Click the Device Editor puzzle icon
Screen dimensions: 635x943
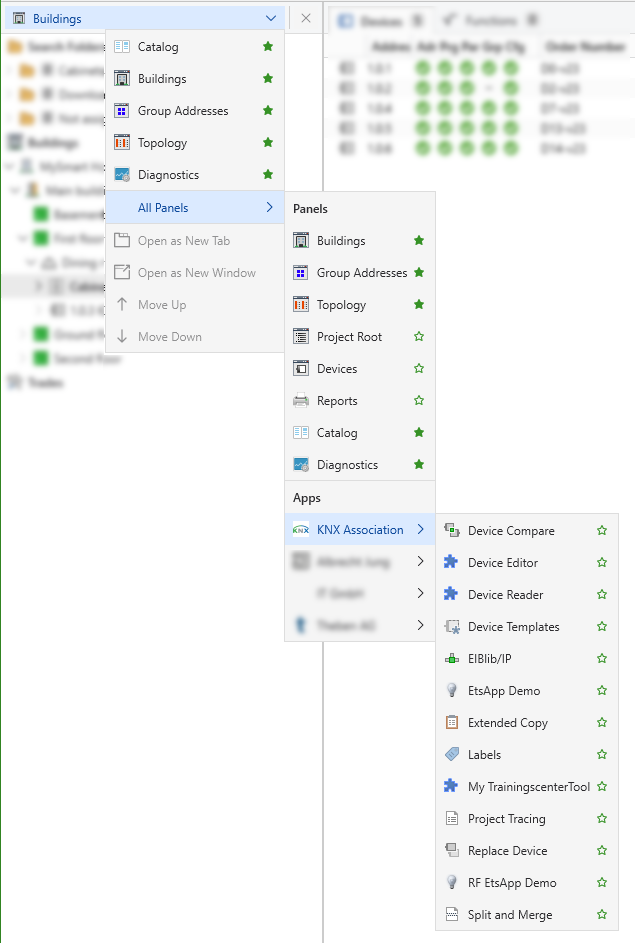click(451, 562)
